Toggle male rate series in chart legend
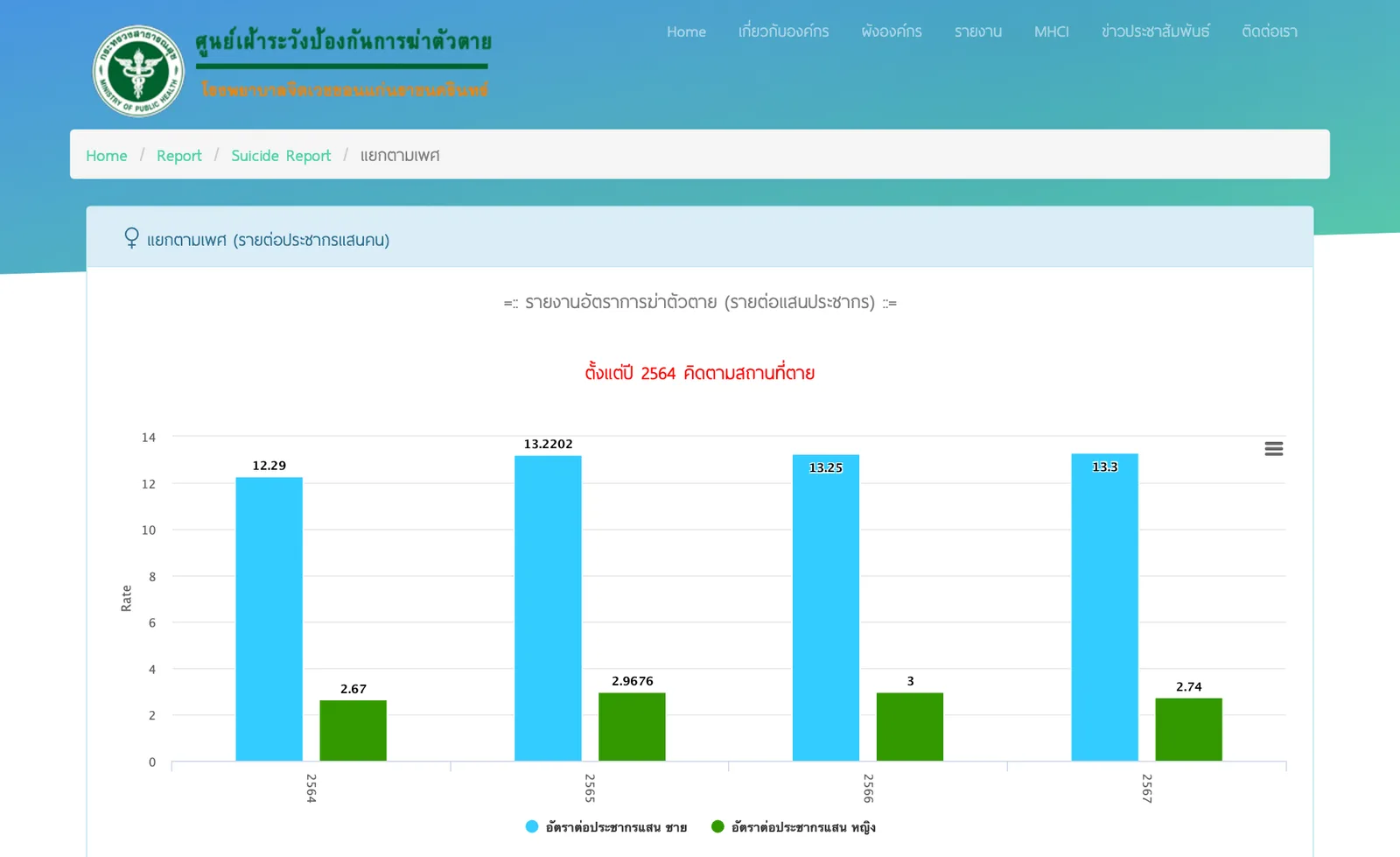Screen dimensions: 1400x857 [605, 827]
